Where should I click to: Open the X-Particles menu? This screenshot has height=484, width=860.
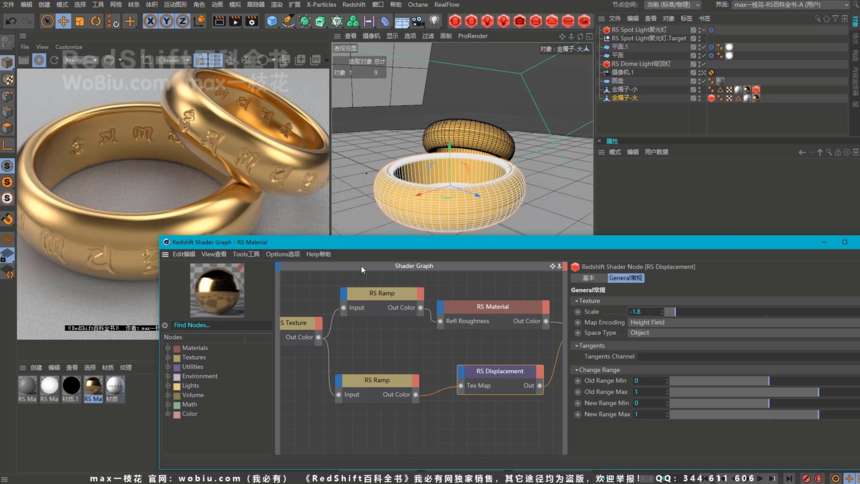pyautogui.click(x=321, y=4)
